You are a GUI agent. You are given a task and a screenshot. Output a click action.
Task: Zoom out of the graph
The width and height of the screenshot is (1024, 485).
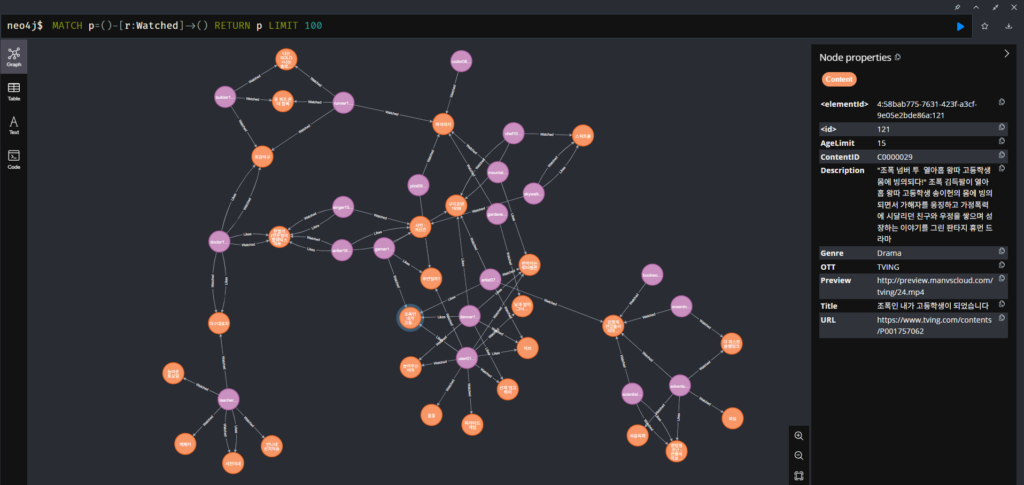(799, 456)
